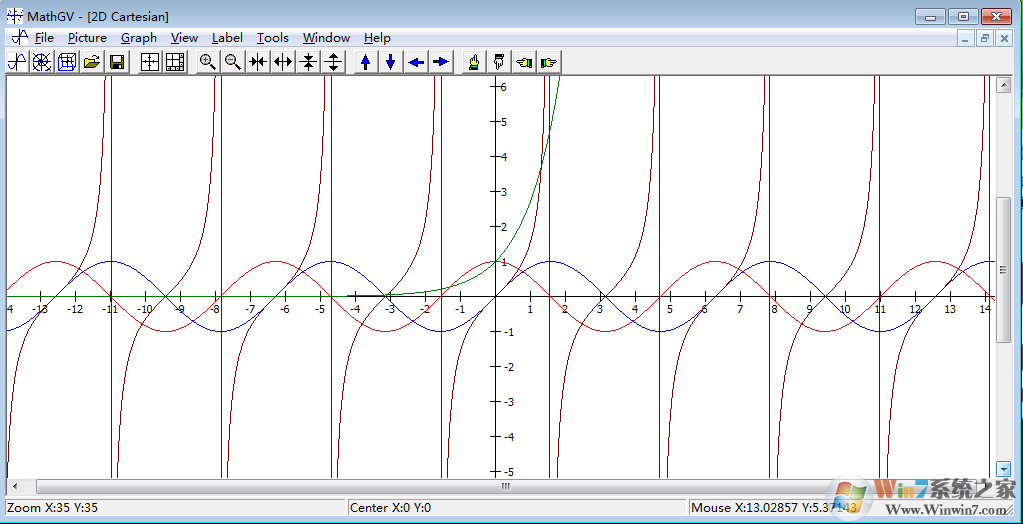Click the horizontal compress arrows icon
Viewport: 1023px width, 524px height.
[x=258, y=62]
